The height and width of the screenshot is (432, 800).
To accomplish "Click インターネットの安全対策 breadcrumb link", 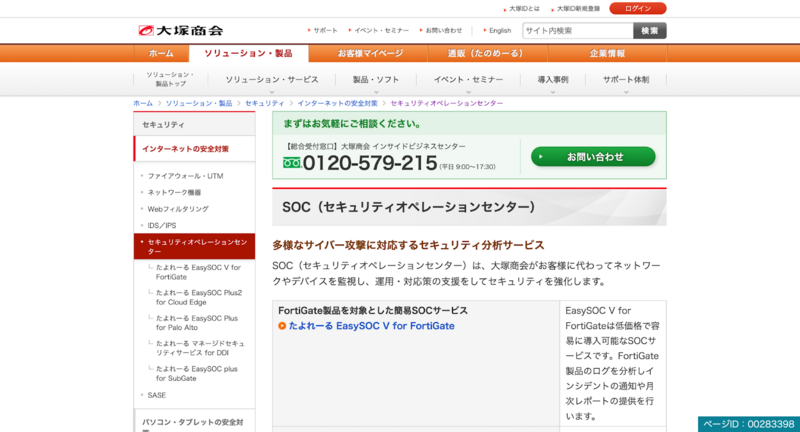I will (x=337, y=103).
